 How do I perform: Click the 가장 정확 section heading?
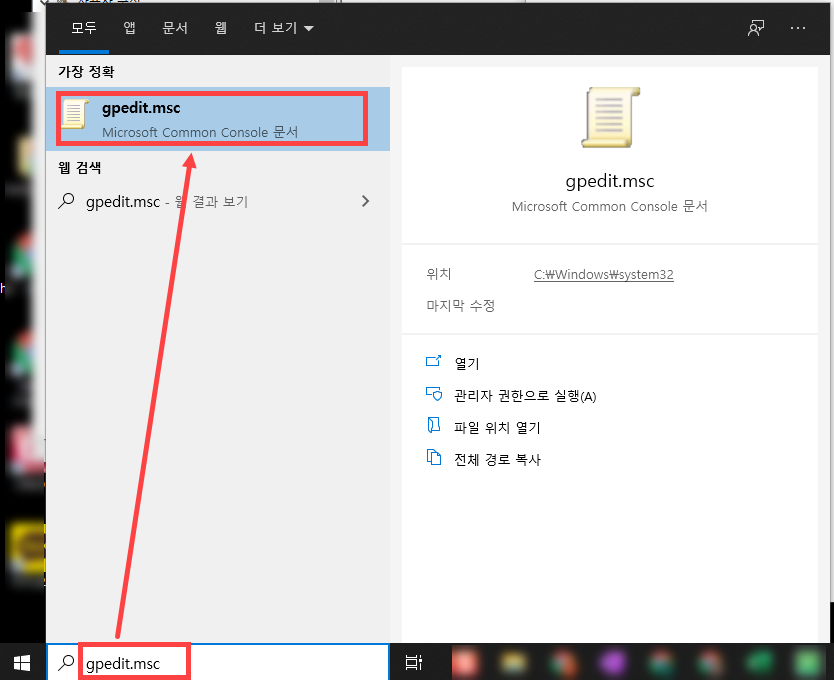point(86,71)
